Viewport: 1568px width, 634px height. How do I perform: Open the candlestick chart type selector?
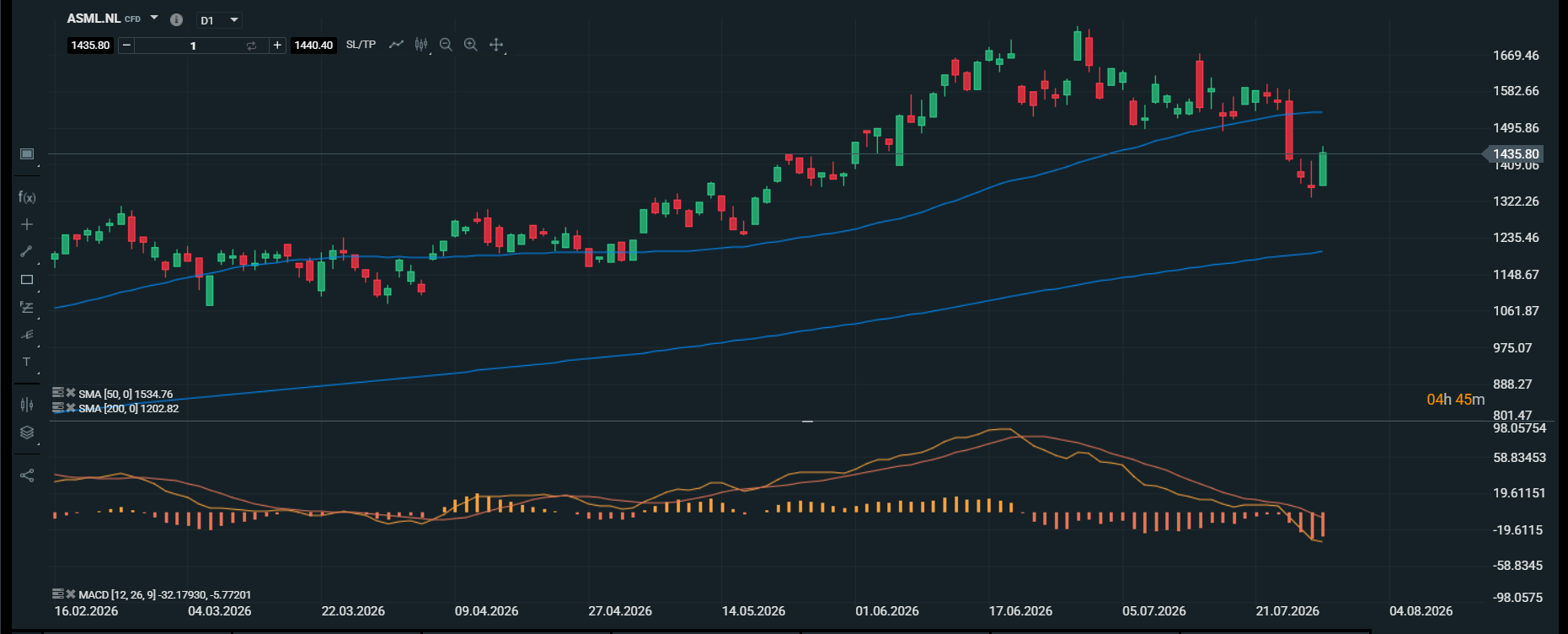421,45
